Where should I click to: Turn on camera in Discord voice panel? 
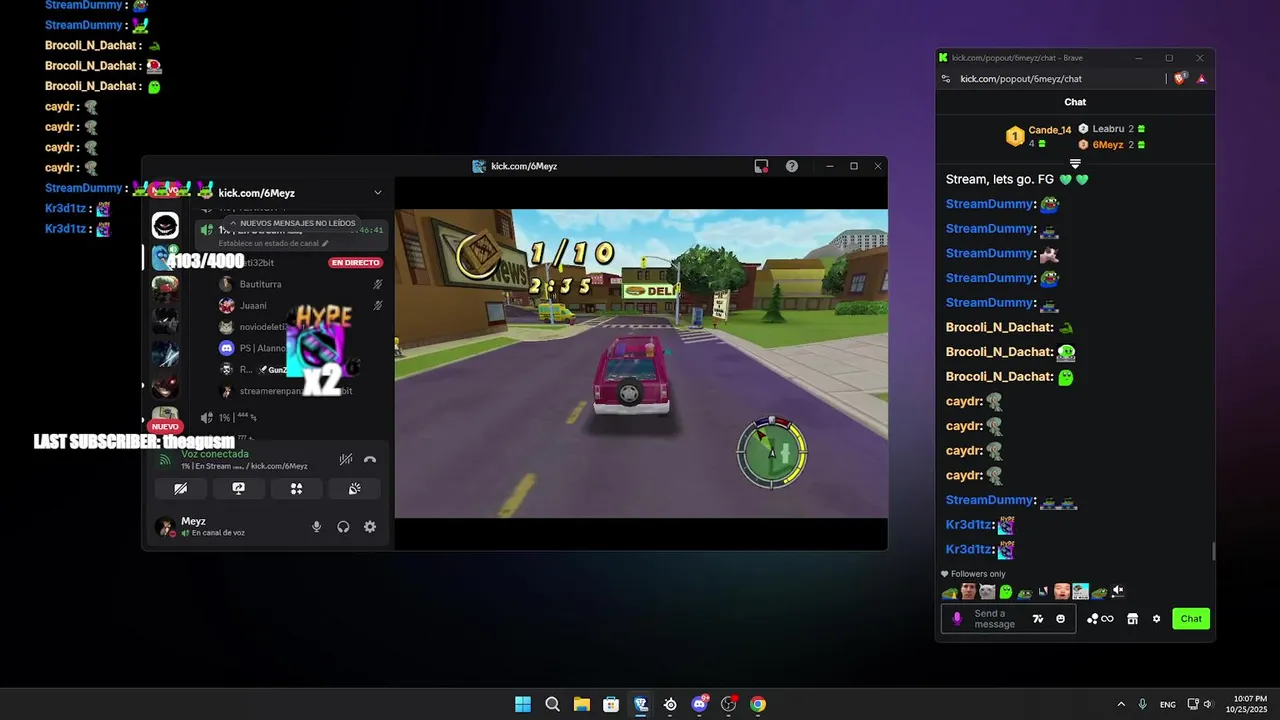tap(180, 489)
